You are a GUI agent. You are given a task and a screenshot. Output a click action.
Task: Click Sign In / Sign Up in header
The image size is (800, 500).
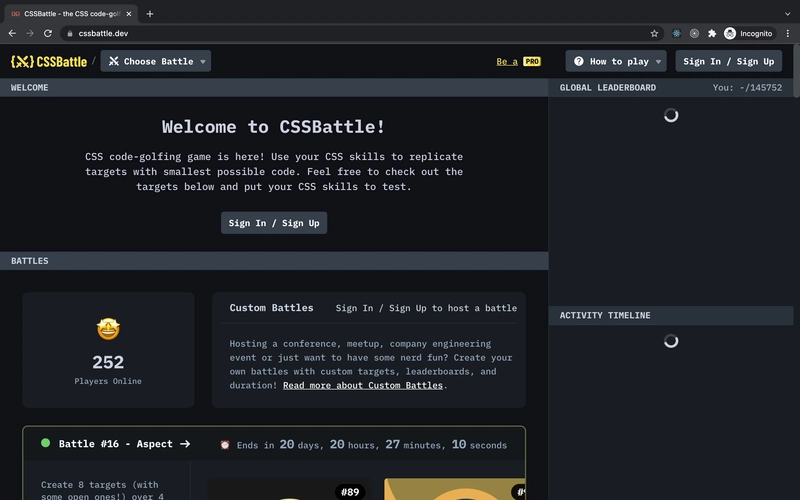(729, 61)
